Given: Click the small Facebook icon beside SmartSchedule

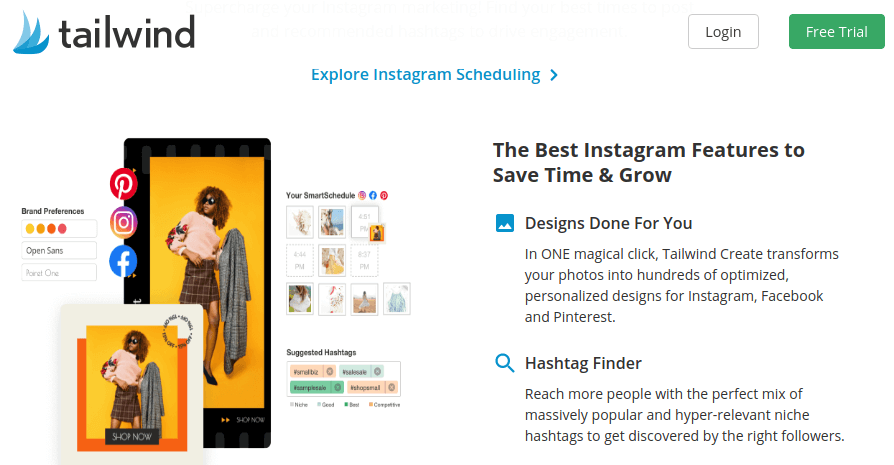Looking at the screenshot, I should (x=373, y=195).
